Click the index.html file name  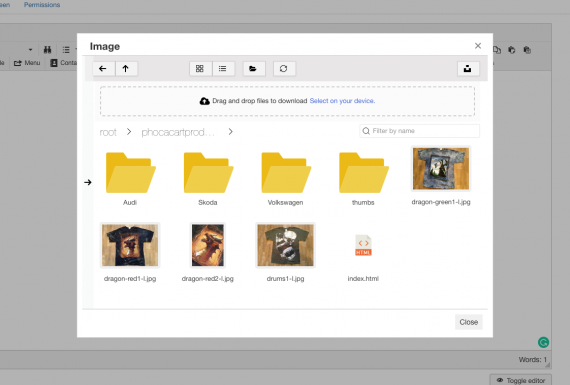point(363,279)
